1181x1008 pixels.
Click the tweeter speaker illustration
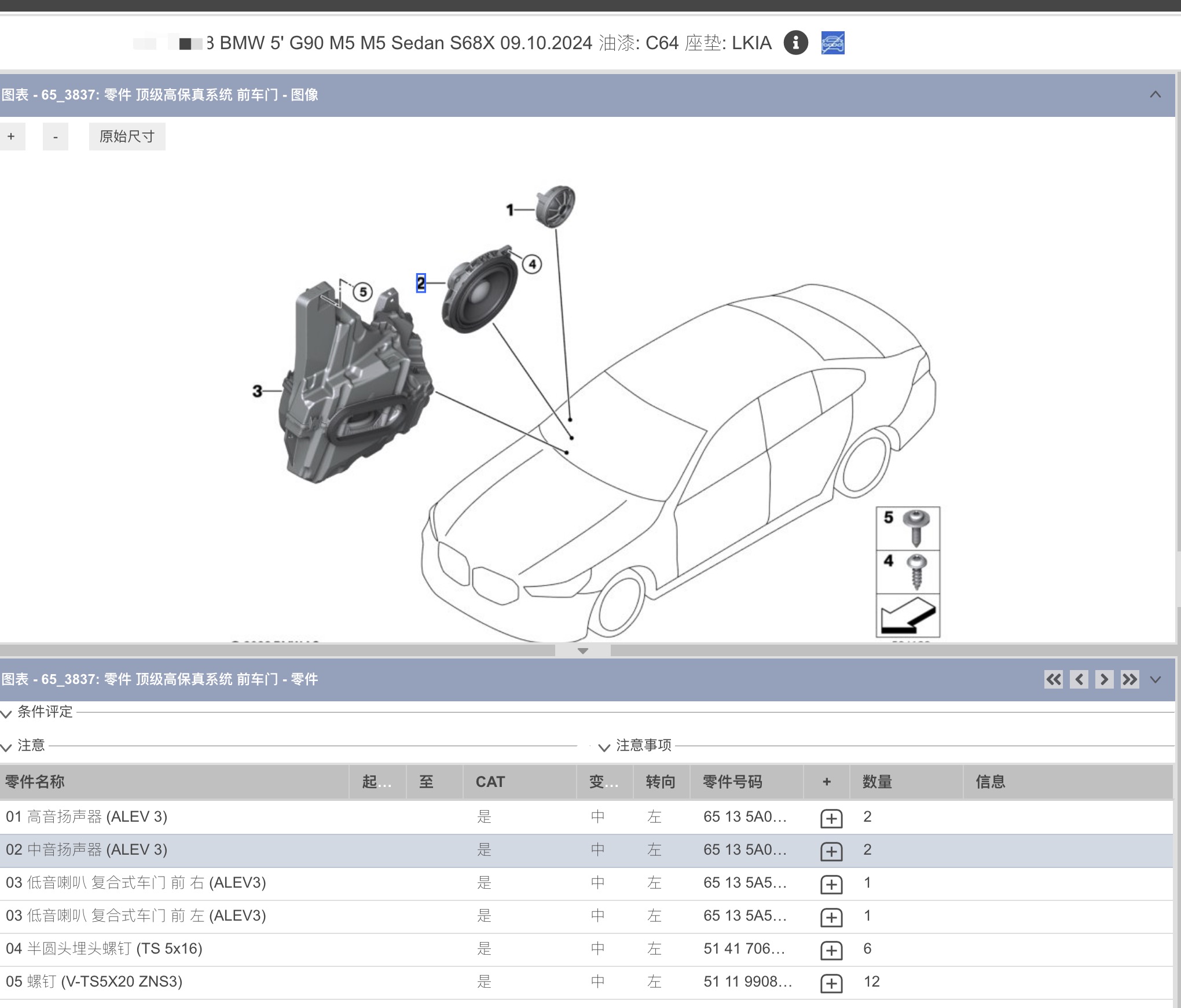coord(556,207)
